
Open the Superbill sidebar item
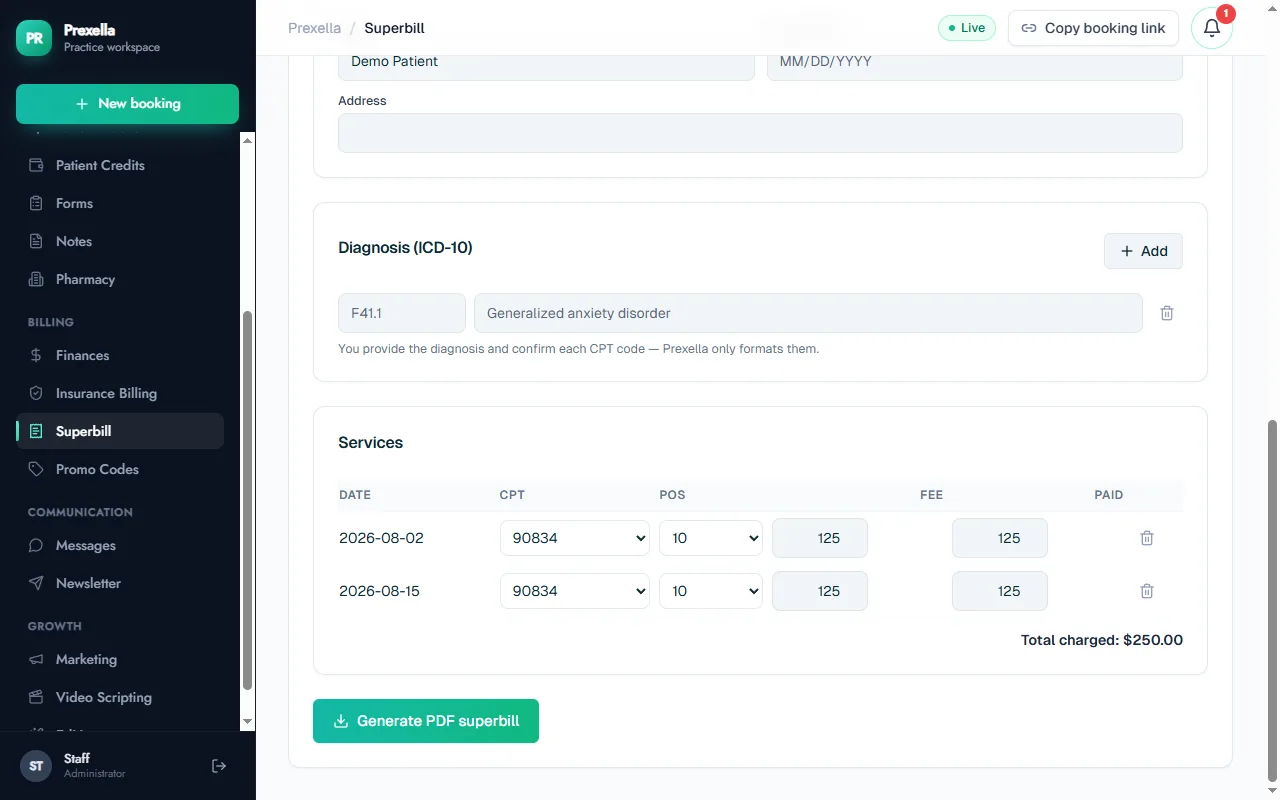[x=120, y=431]
